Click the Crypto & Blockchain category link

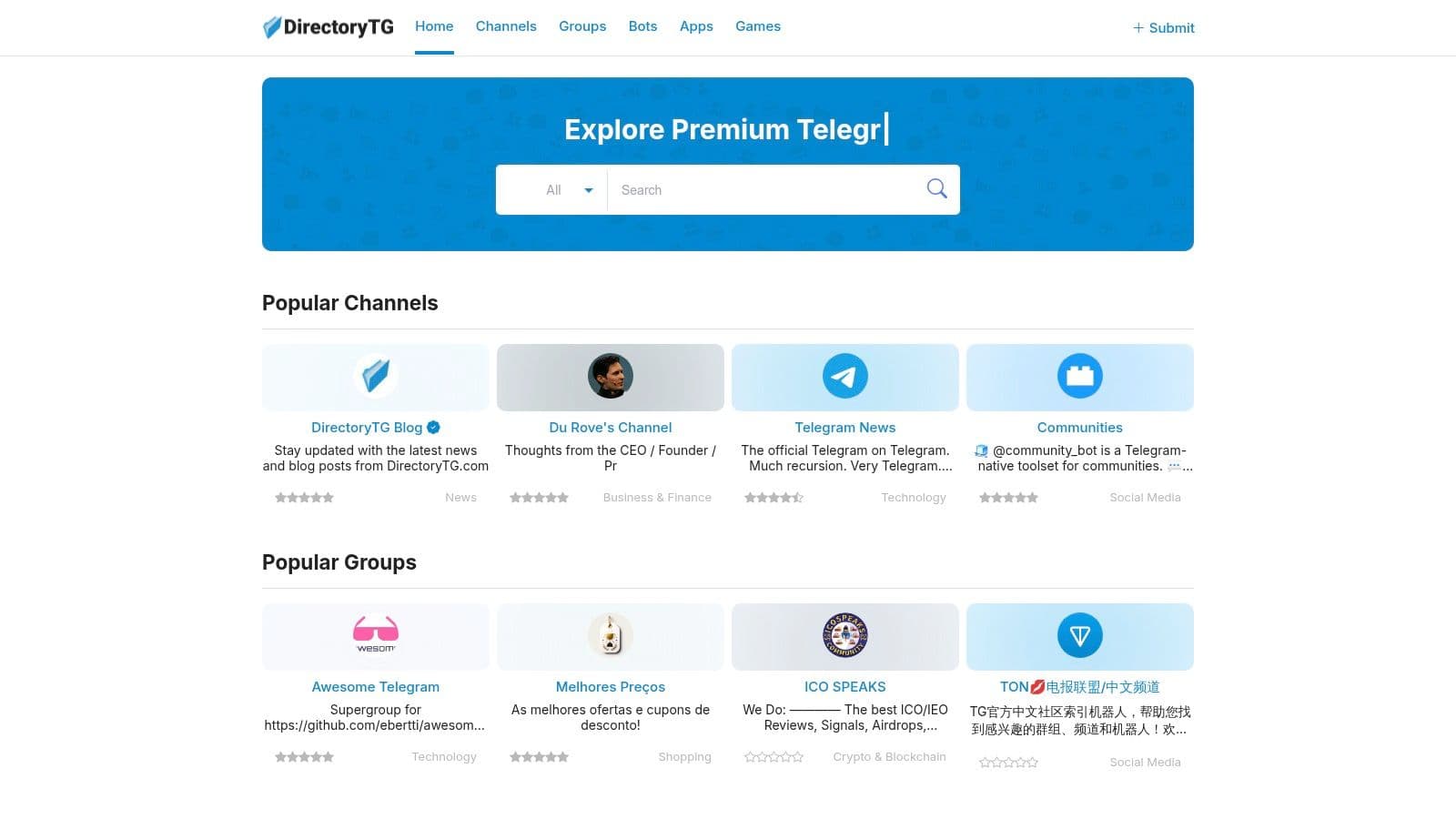[x=889, y=757]
